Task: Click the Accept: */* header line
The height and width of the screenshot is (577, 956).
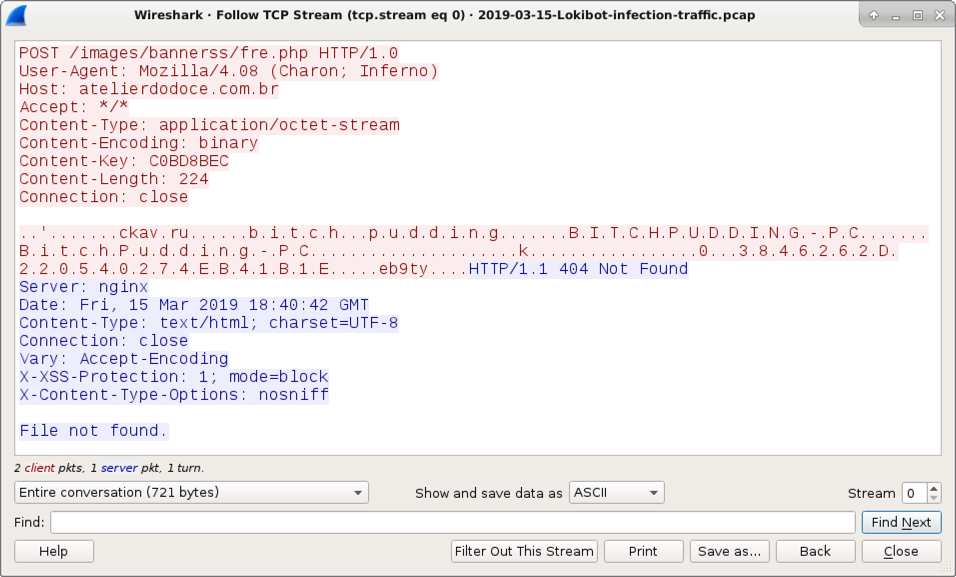Action: (74, 107)
